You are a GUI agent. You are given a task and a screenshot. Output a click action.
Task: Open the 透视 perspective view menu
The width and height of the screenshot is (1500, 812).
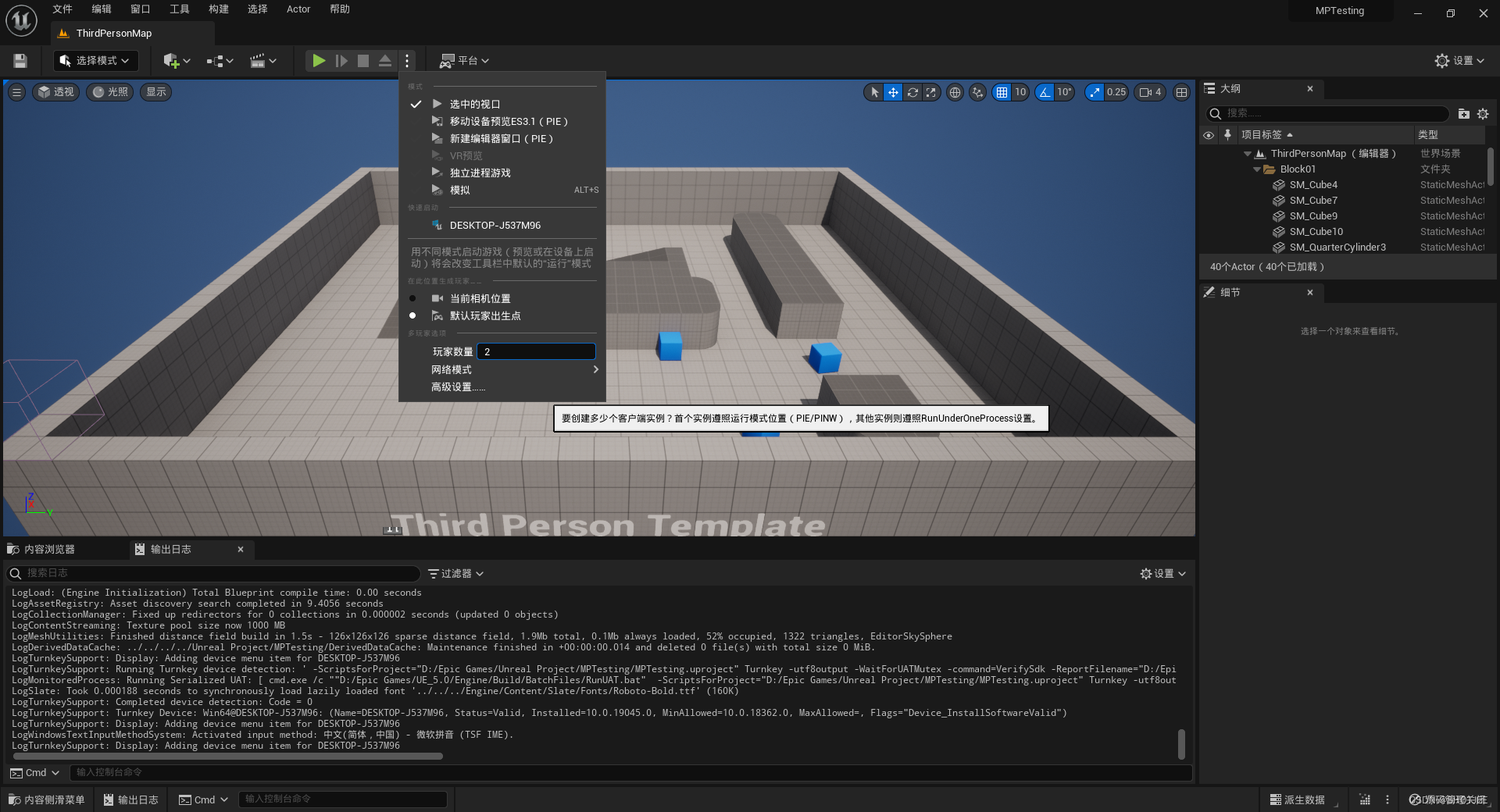[56, 92]
